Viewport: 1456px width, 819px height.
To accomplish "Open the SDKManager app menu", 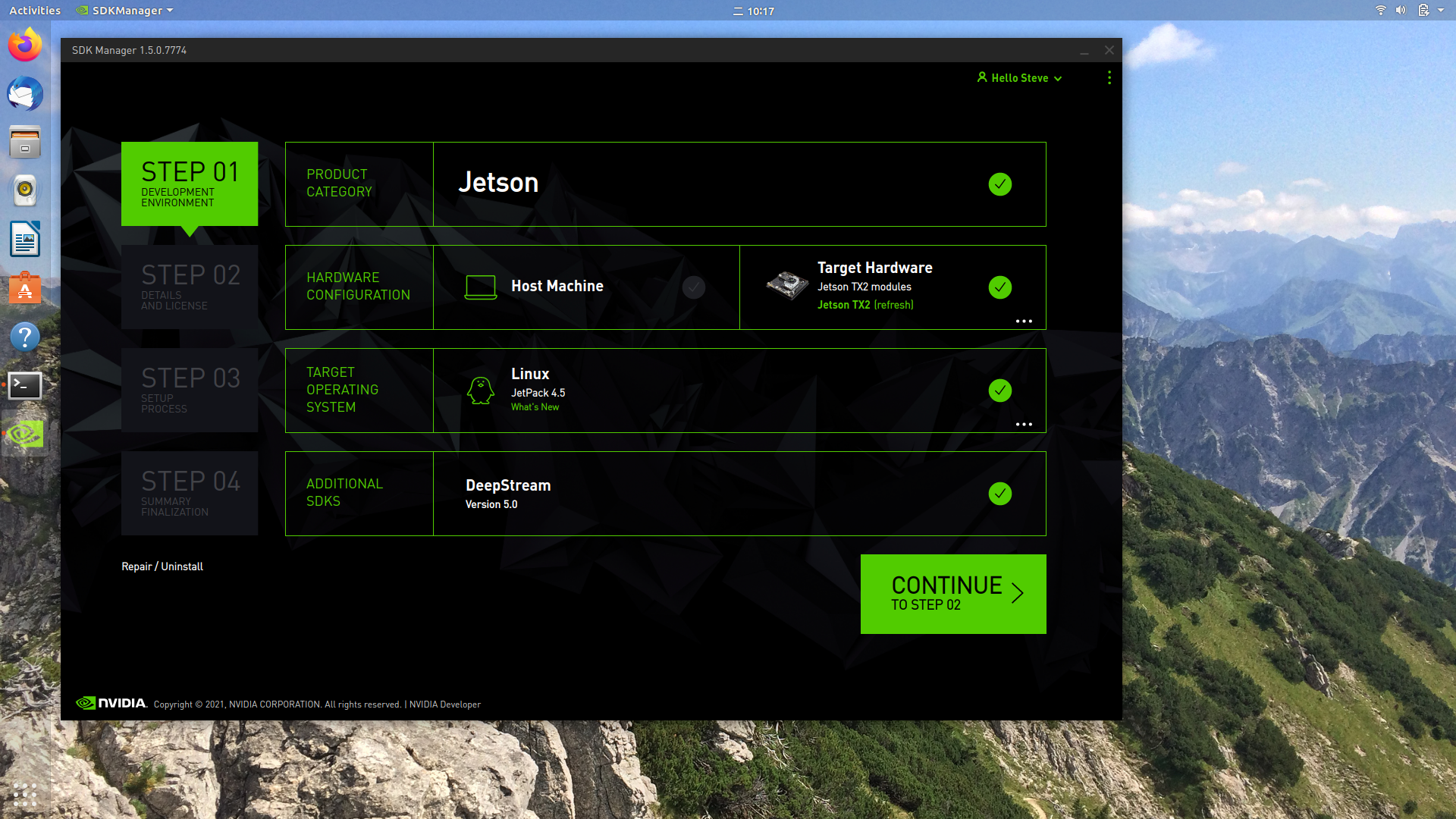I will [126, 11].
